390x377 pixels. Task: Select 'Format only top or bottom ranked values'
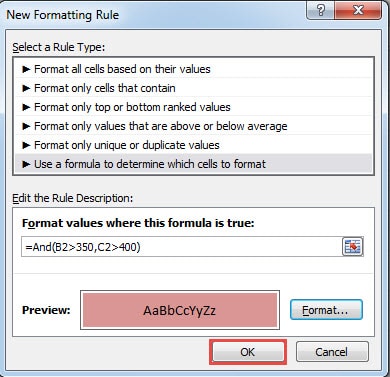(x=132, y=107)
